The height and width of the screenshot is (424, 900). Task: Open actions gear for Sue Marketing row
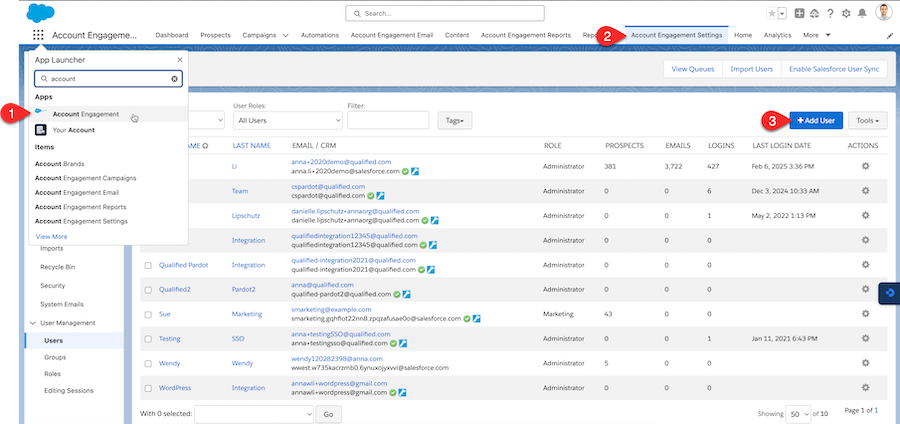click(866, 314)
